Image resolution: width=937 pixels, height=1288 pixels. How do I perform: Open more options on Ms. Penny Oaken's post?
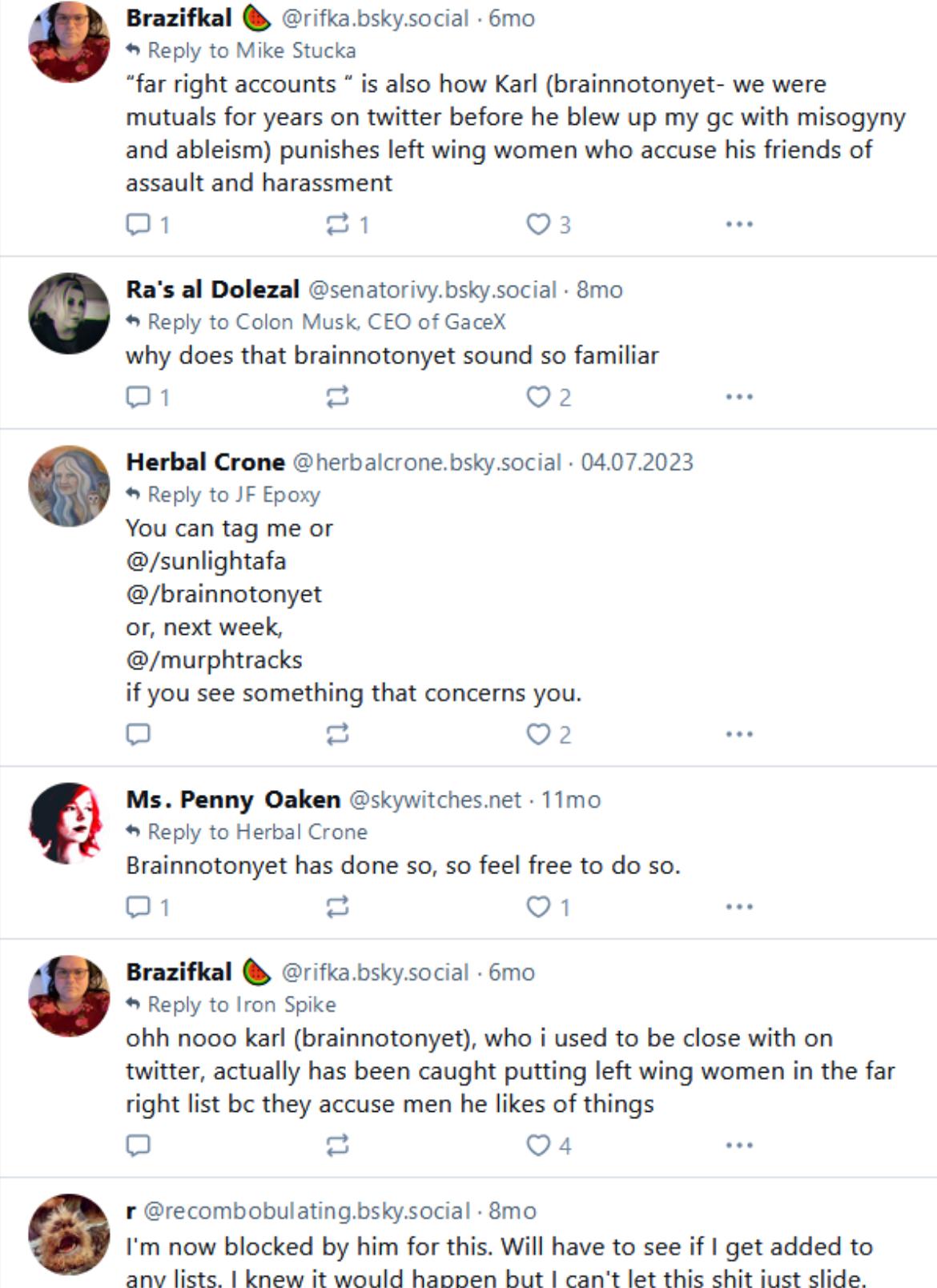[738, 907]
